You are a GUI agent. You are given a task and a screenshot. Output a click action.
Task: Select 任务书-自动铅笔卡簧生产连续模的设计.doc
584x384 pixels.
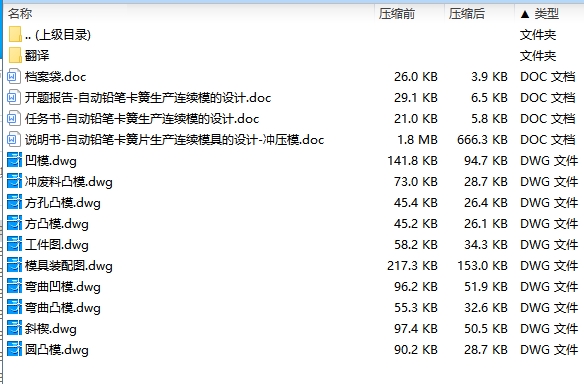click(x=142, y=119)
